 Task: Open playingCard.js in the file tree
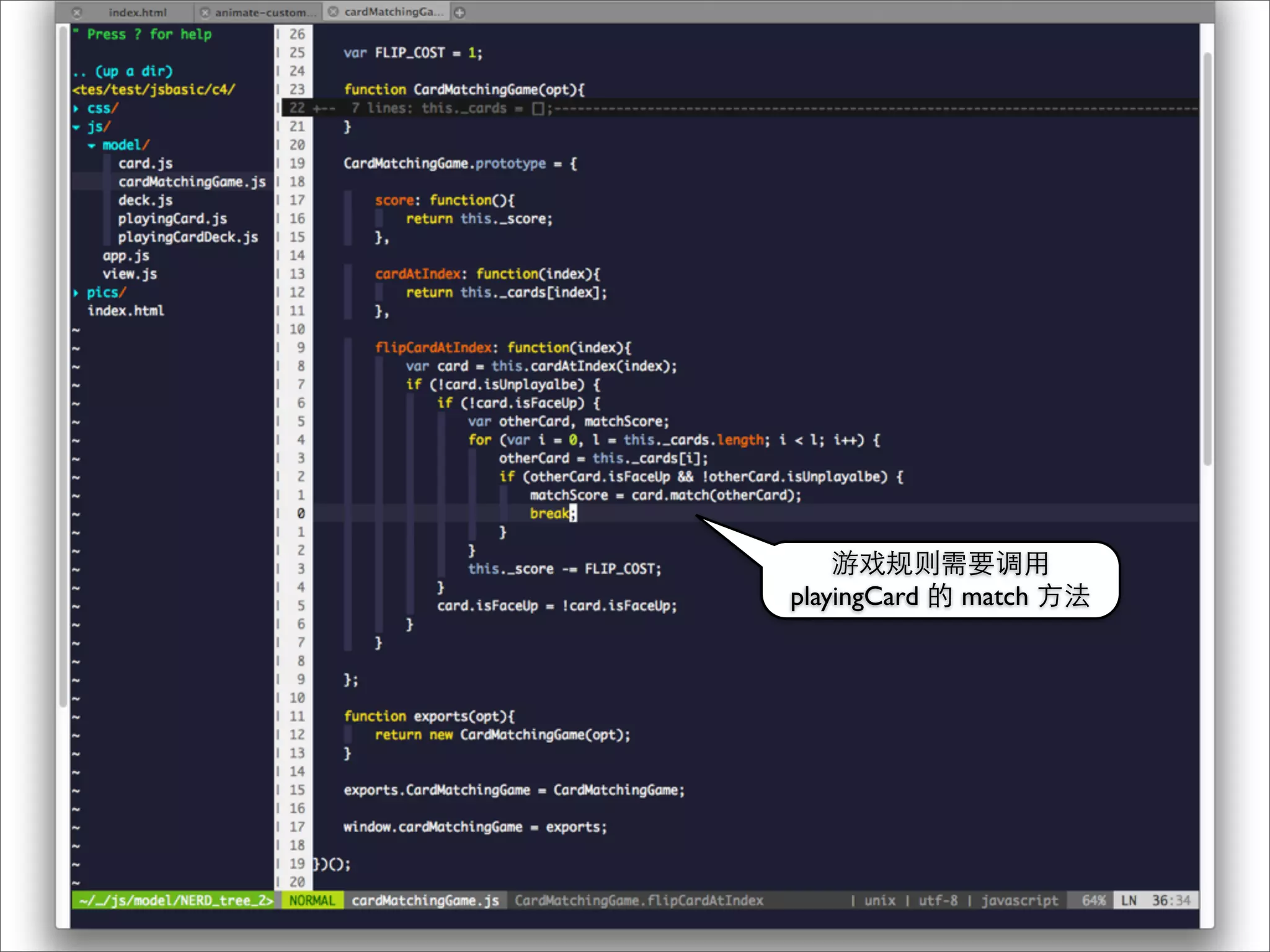[173, 219]
